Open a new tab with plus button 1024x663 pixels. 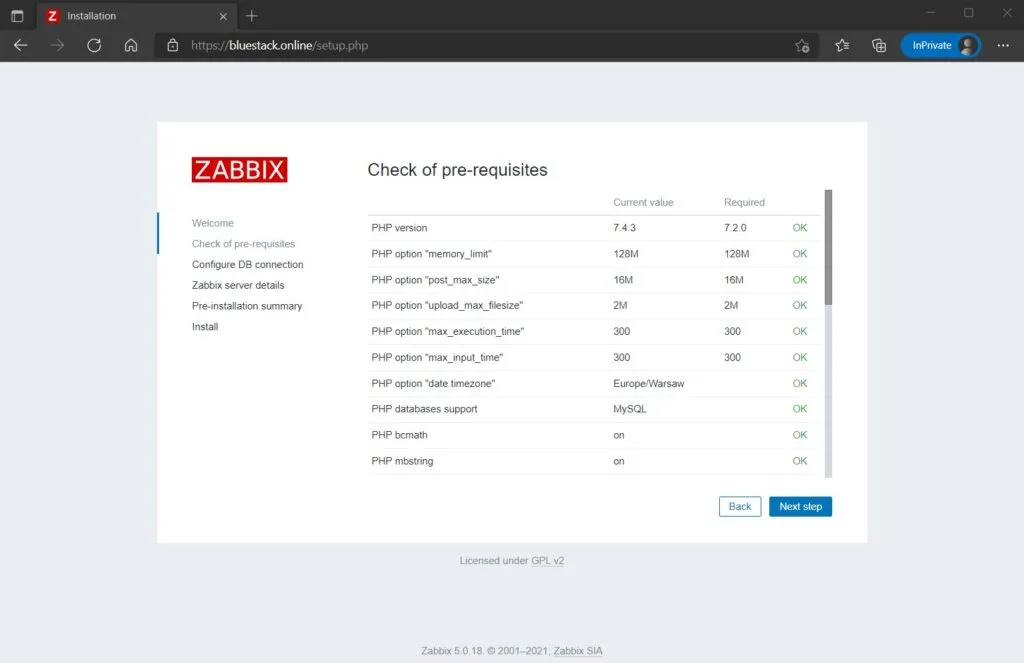[x=252, y=15]
